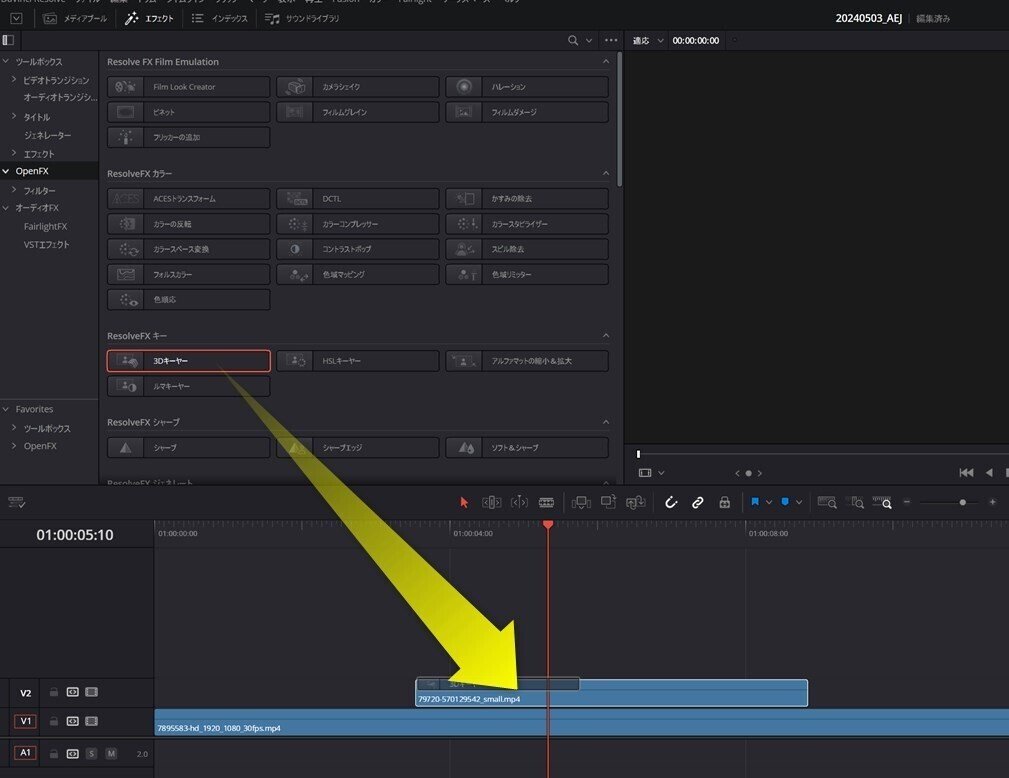The image size is (1009, 778).
Task: Pick the フリッカーの追加 effect
Action: (x=189, y=137)
